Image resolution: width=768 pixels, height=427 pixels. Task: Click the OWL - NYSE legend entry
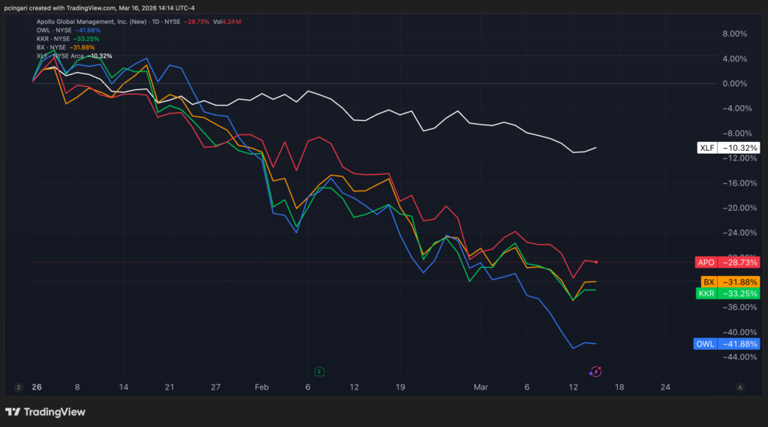68,30
